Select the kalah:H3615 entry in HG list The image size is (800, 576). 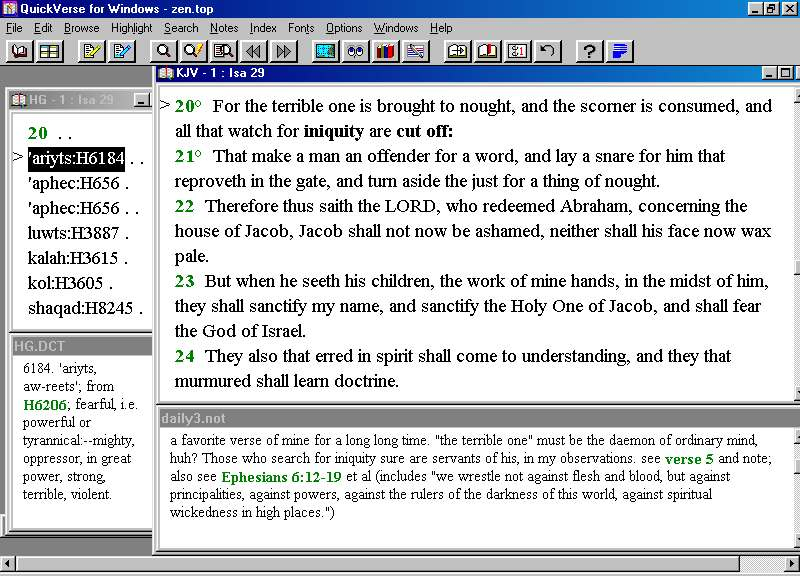[72, 258]
